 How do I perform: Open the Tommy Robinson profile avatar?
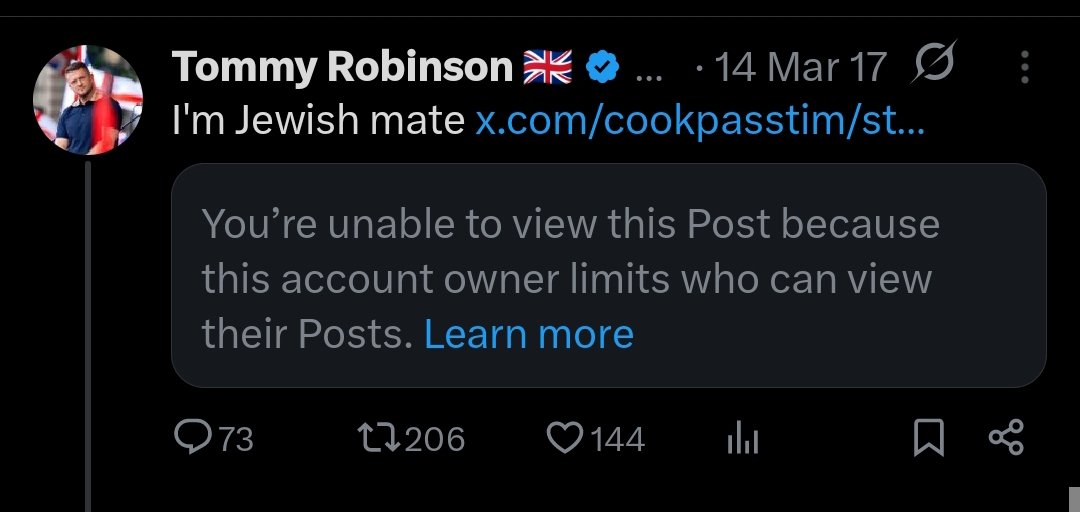click(x=88, y=99)
